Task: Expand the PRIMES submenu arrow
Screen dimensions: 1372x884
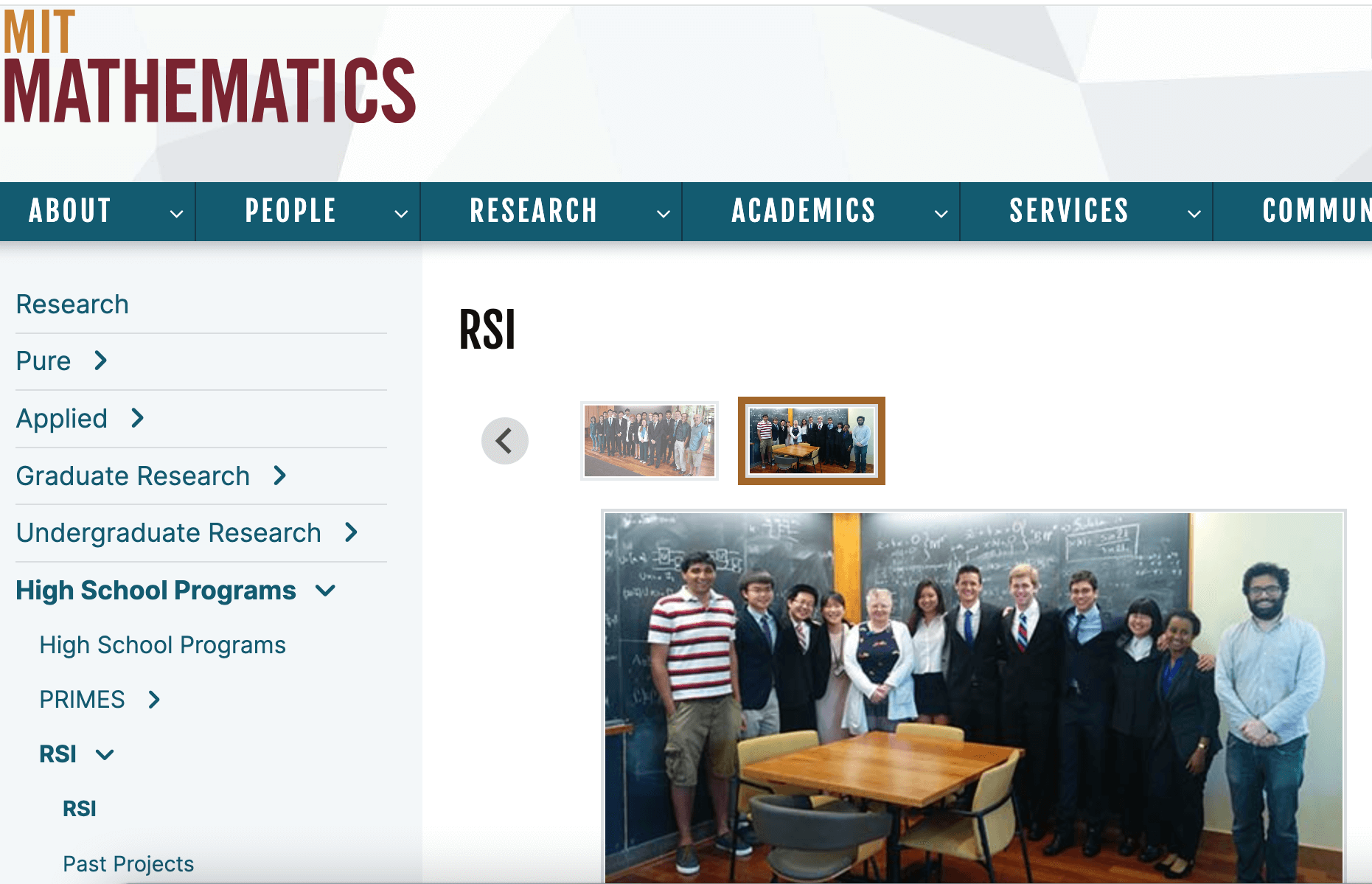Action: [x=154, y=699]
